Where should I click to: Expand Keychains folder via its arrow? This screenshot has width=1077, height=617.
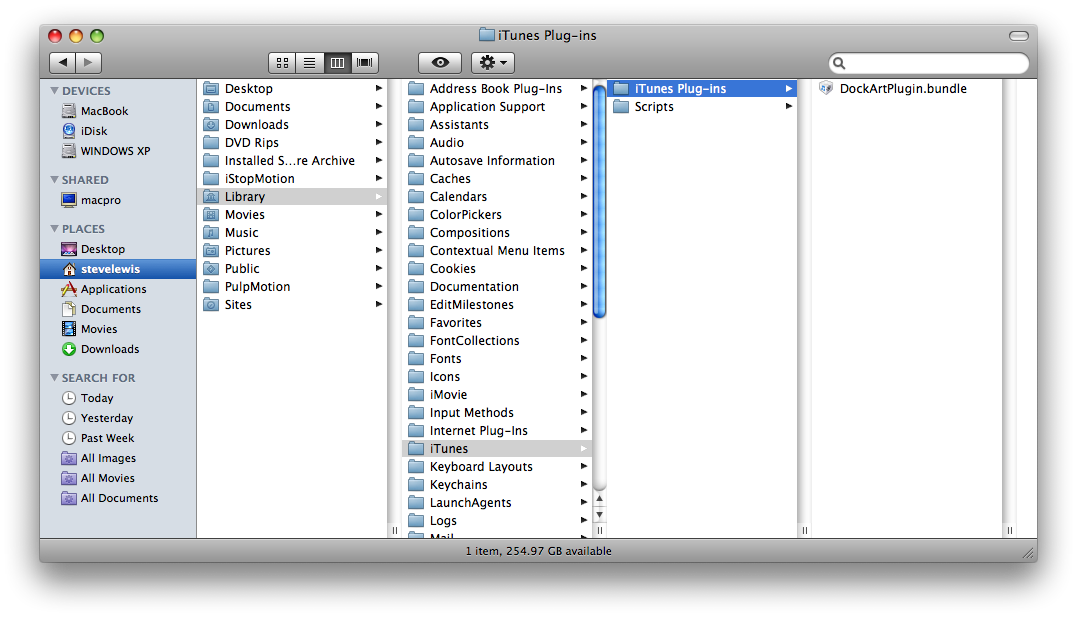(584, 484)
